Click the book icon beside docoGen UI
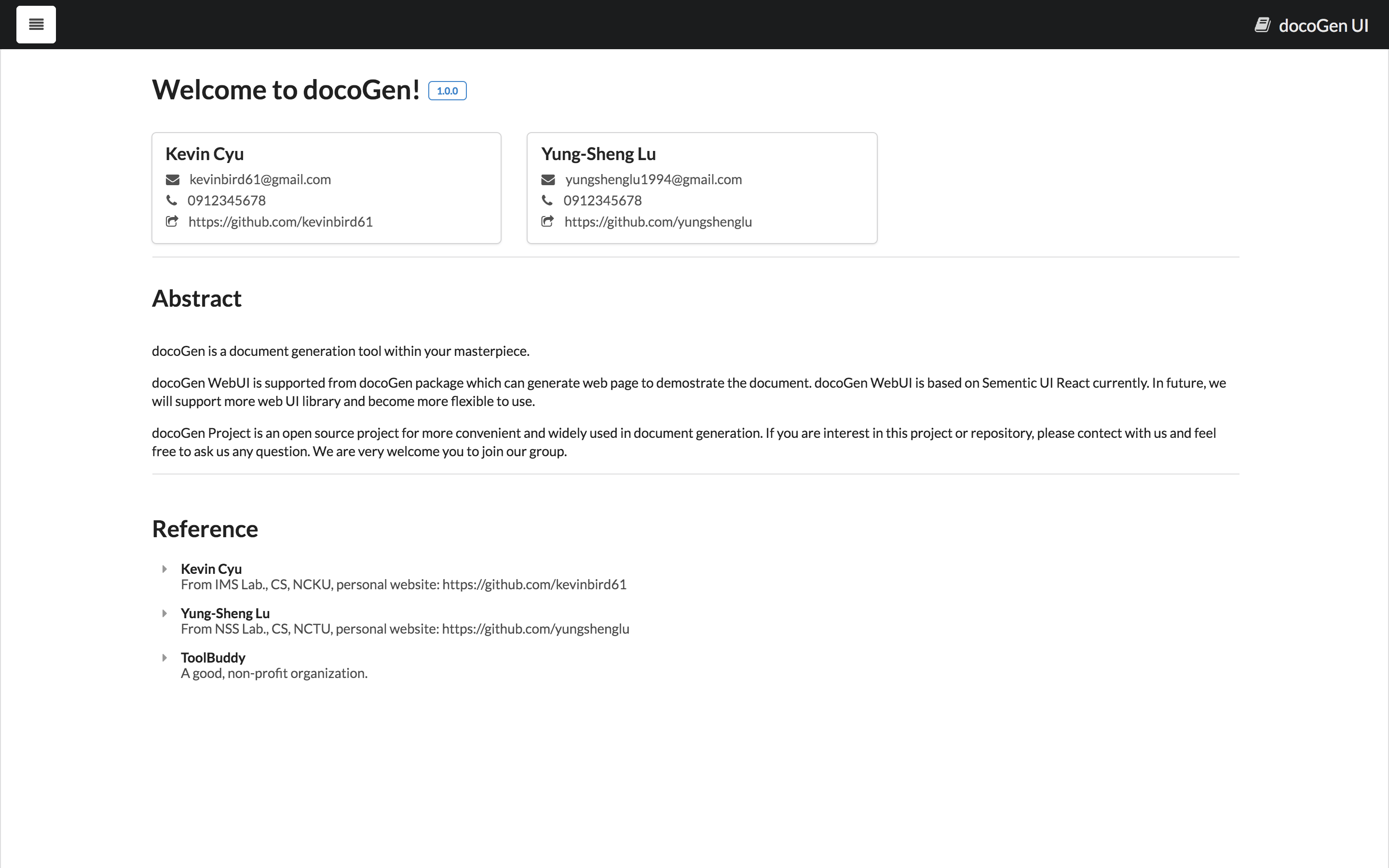 click(x=1262, y=25)
